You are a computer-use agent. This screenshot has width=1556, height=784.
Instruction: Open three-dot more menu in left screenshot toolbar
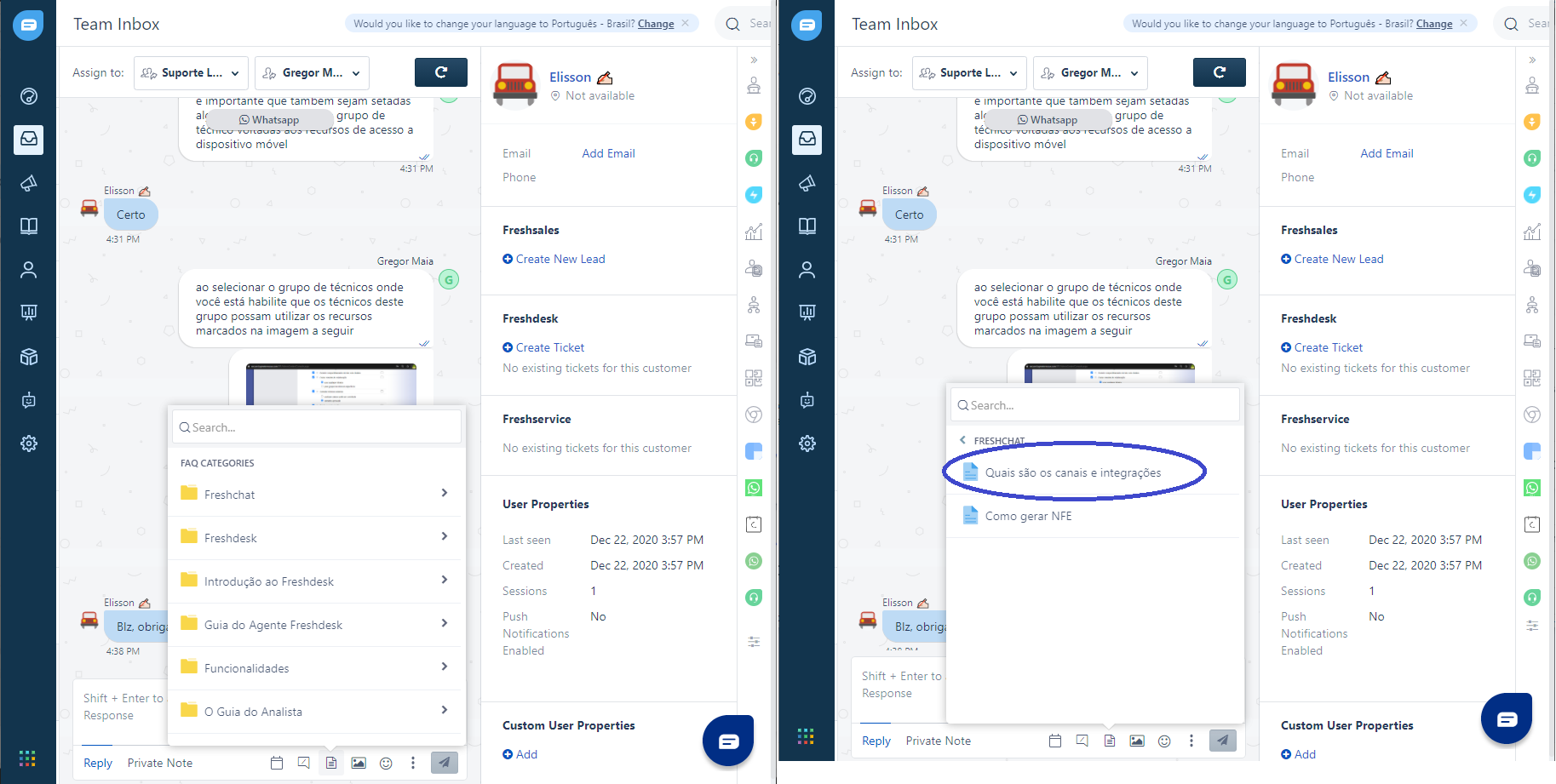click(x=413, y=763)
